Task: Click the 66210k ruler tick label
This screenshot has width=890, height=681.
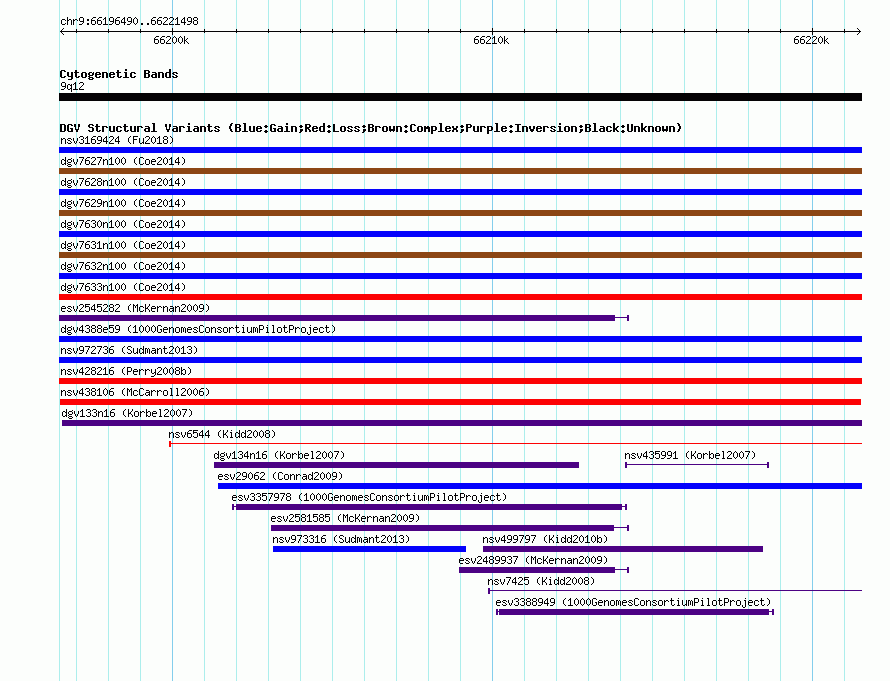Action: 491,40
